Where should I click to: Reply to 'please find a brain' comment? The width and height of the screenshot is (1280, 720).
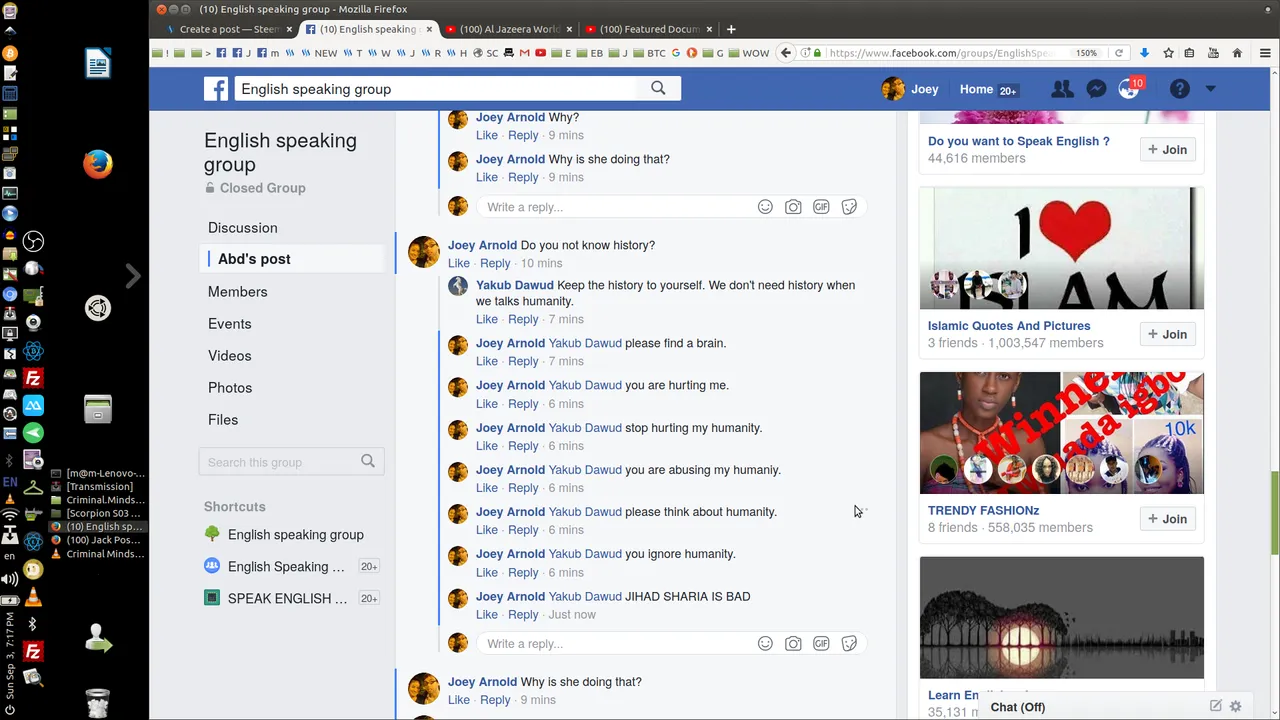[523, 361]
